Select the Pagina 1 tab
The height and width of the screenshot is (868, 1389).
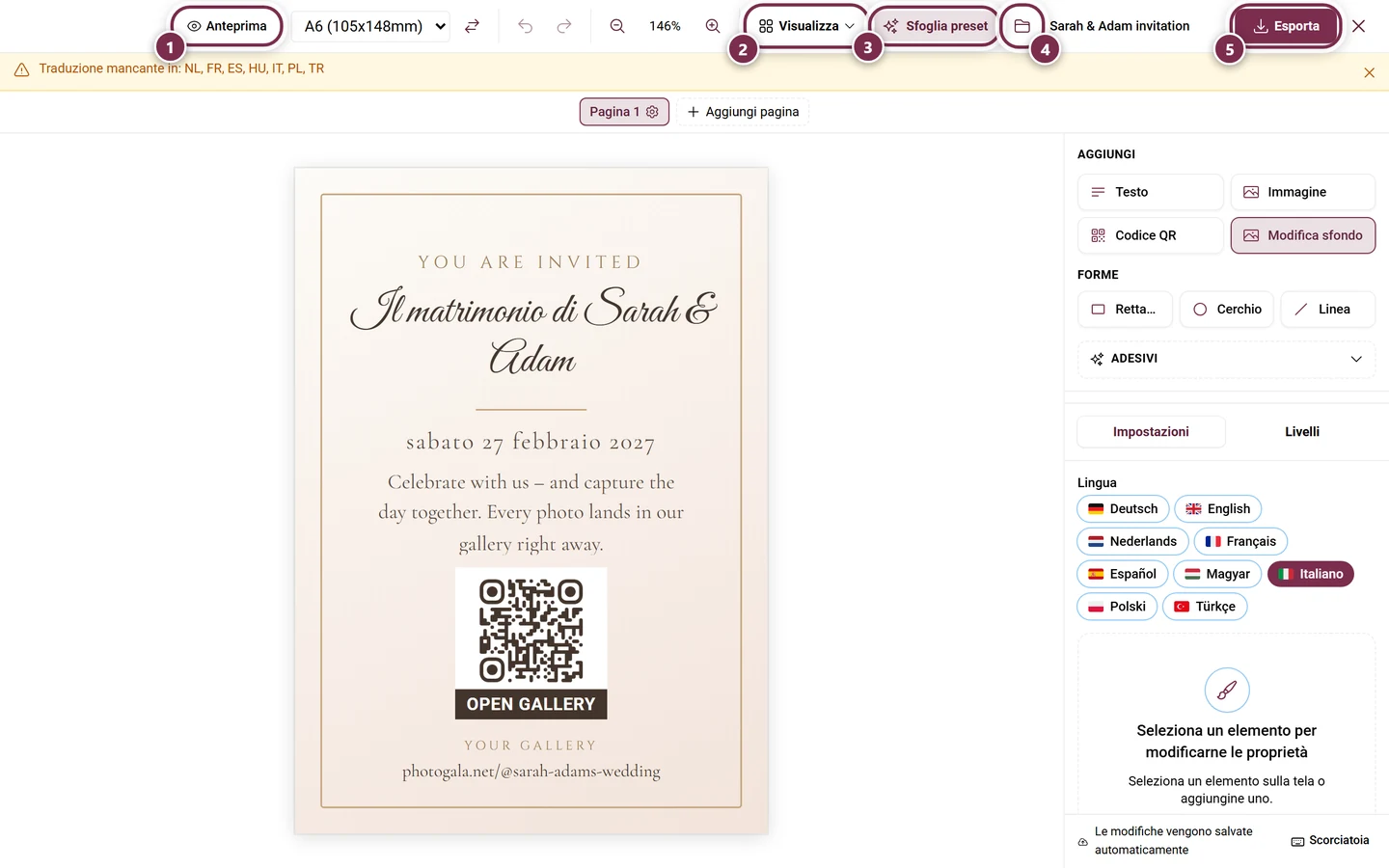click(623, 112)
